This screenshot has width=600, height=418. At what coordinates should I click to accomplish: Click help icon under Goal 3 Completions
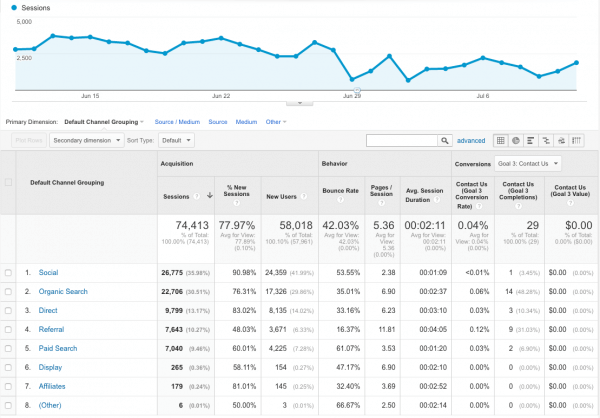point(518,206)
